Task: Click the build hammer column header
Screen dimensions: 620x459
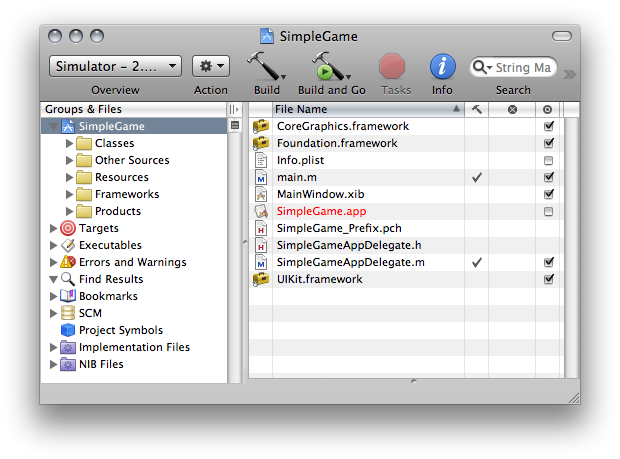Action: coord(476,109)
